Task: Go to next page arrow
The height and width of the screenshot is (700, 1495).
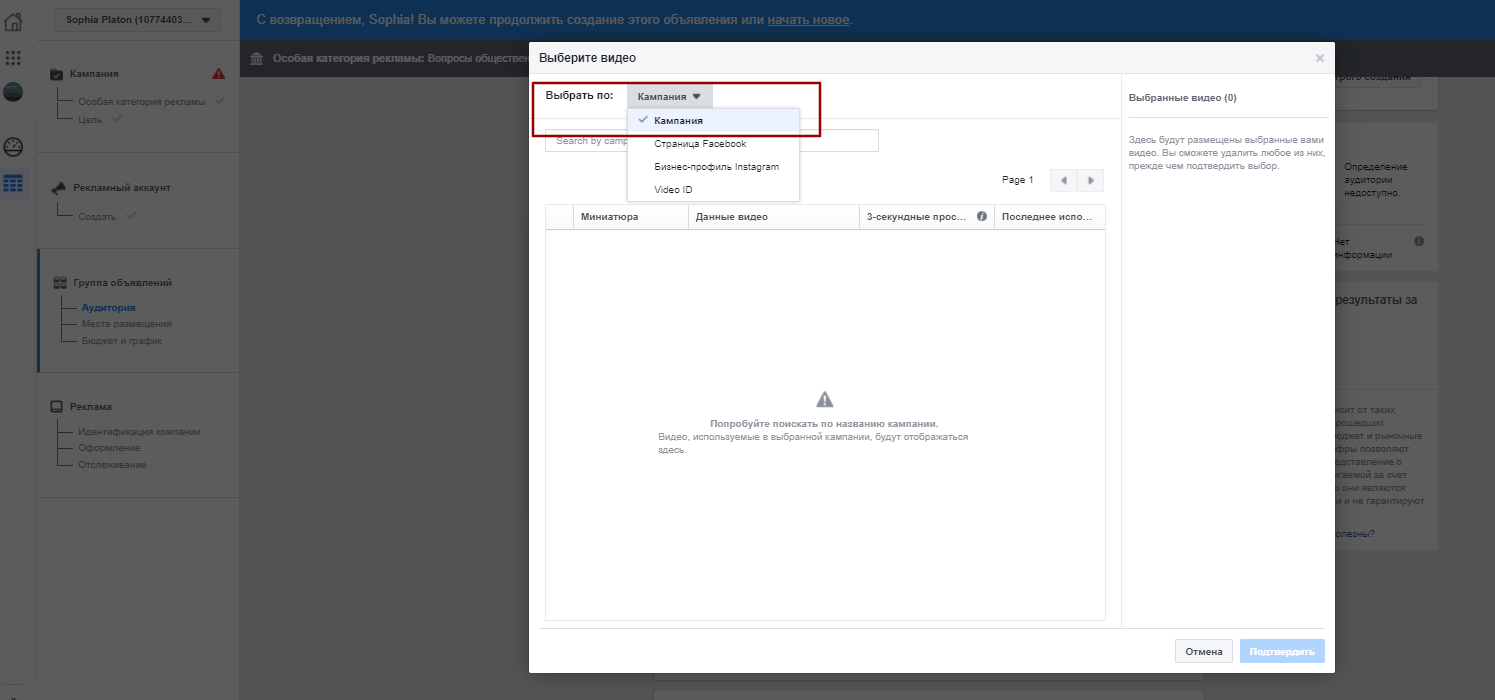Action: tap(1090, 181)
